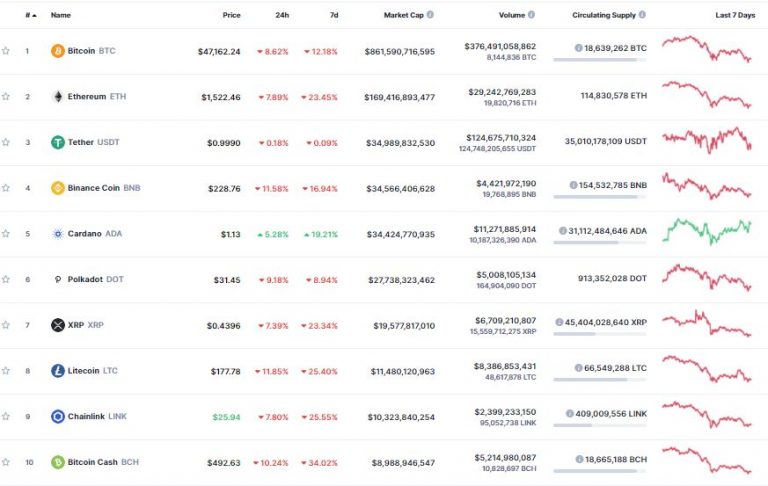
Task: Click Ethereum market cap $169,416,893,477
Action: [399, 97]
